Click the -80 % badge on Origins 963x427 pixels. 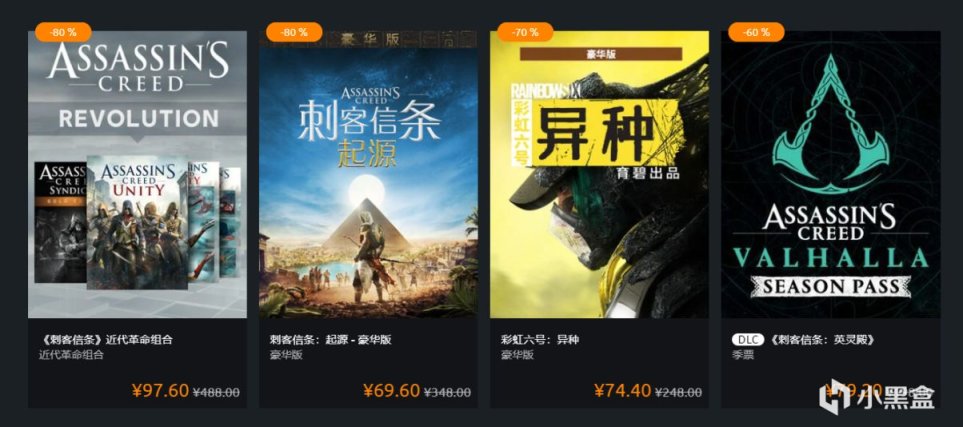294,32
